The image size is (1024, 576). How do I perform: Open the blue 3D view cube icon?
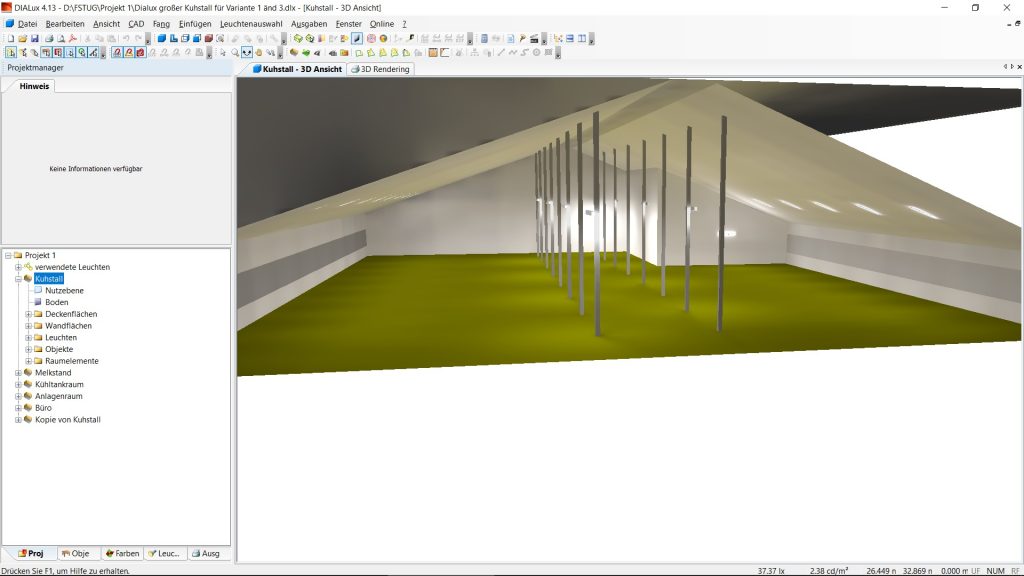tap(161, 39)
